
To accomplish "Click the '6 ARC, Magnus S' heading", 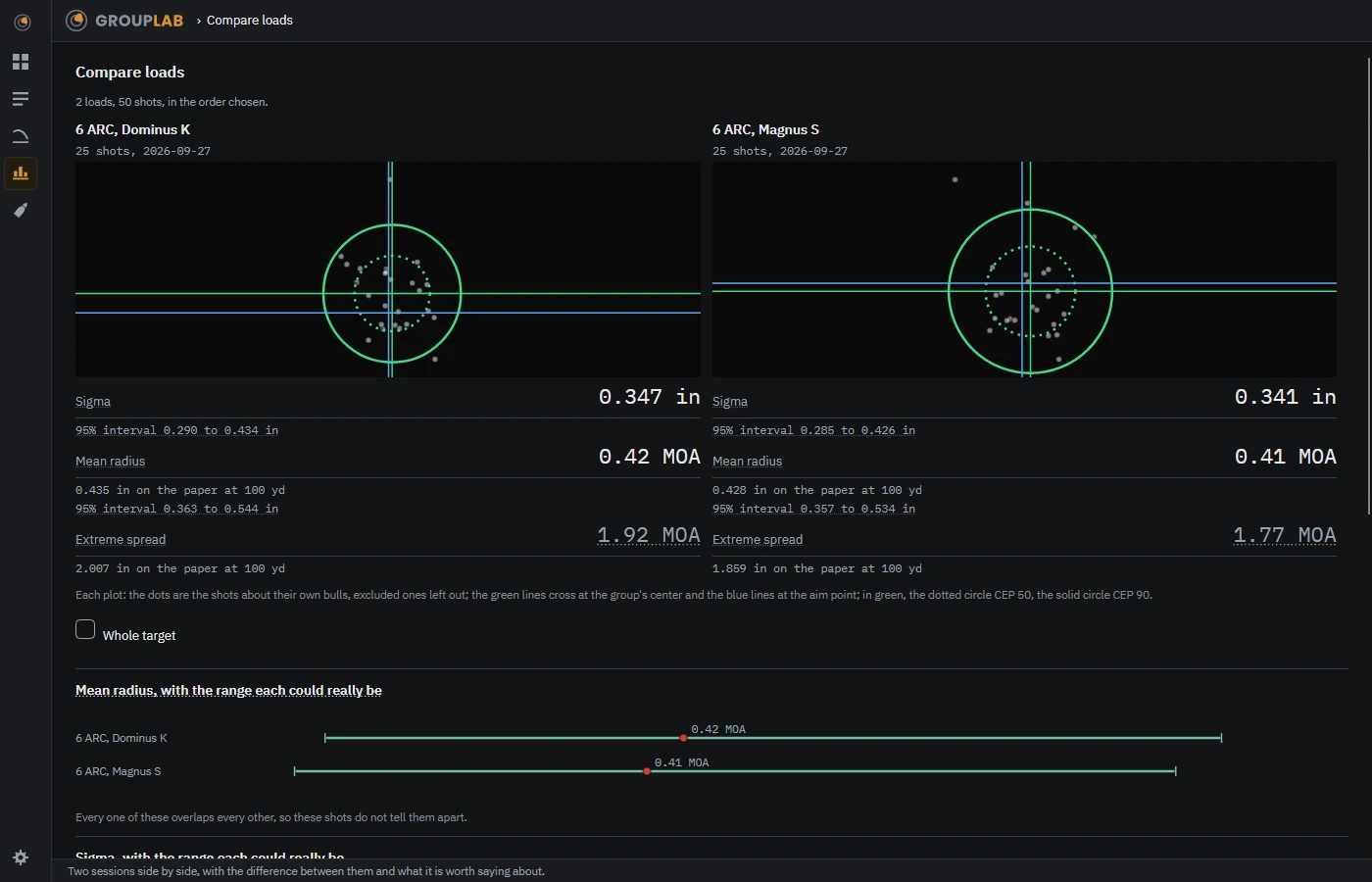I will (x=765, y=129).
